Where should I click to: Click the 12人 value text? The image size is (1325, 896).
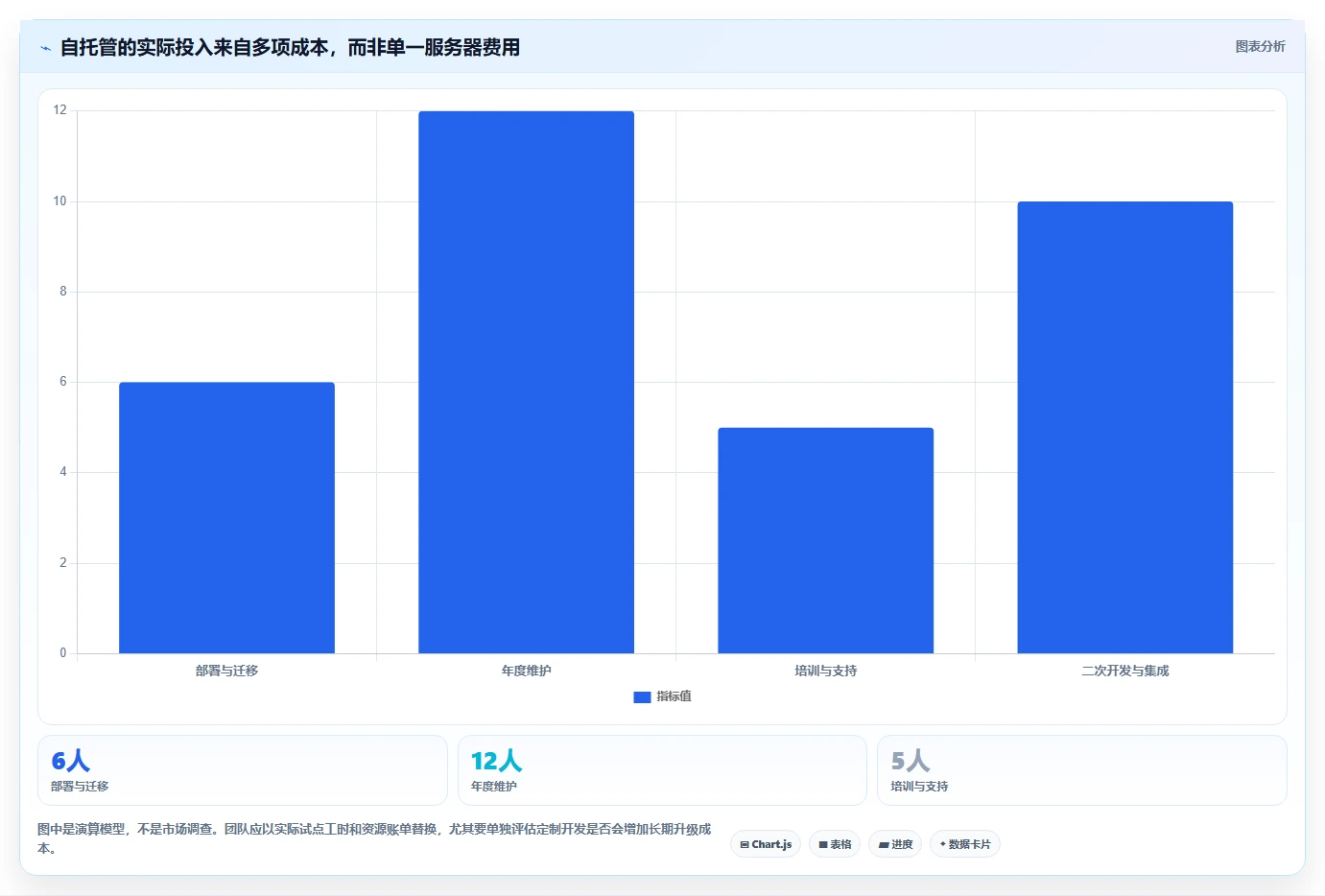pyautogui.click(x=496, y=761)
